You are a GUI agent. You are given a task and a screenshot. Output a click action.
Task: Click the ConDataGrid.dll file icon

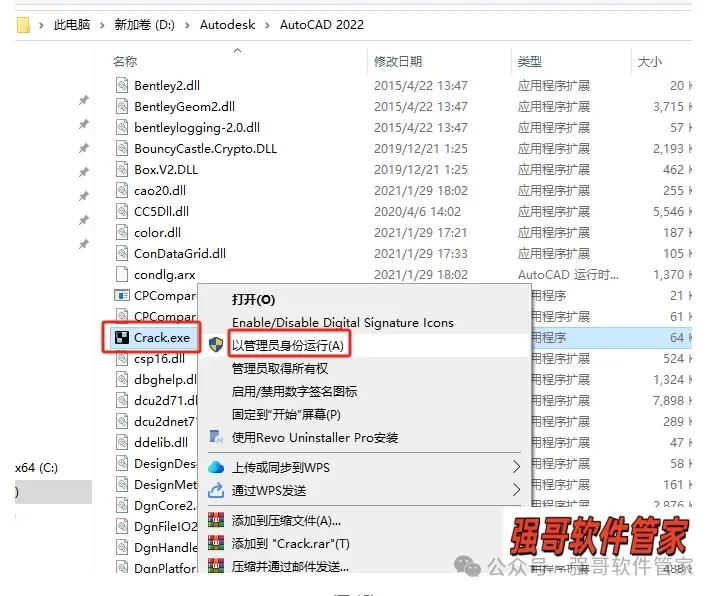122,254
